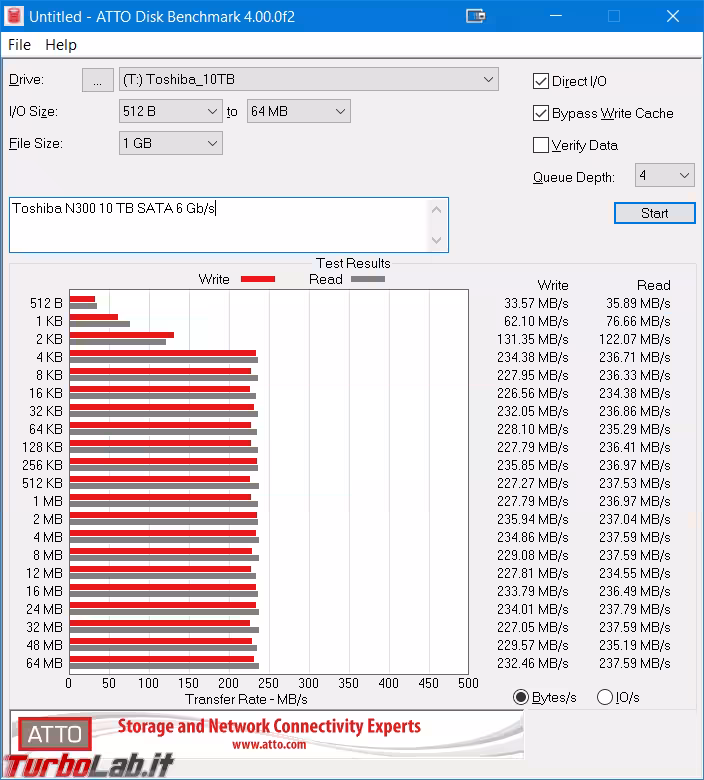Screen dimensions: 704x780
Task: Click the 2 KB read value 122.07 MB/s
Action: click(x=634, y=339)
